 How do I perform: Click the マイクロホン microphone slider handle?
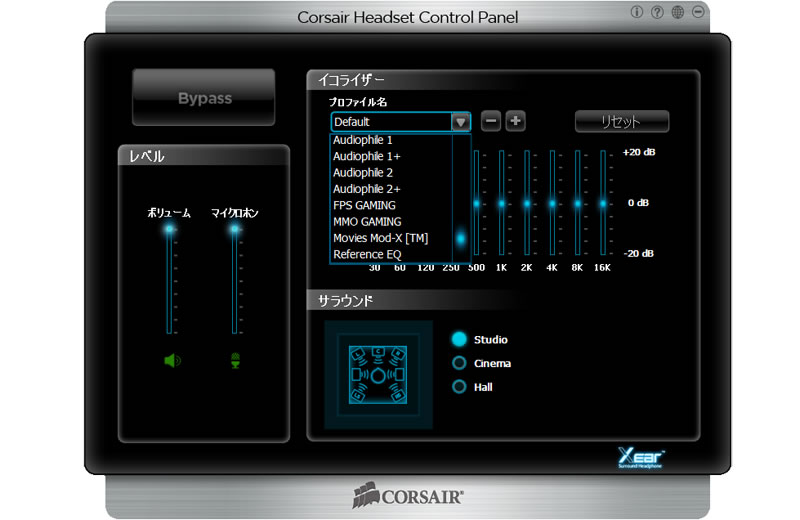click(235, 229)
